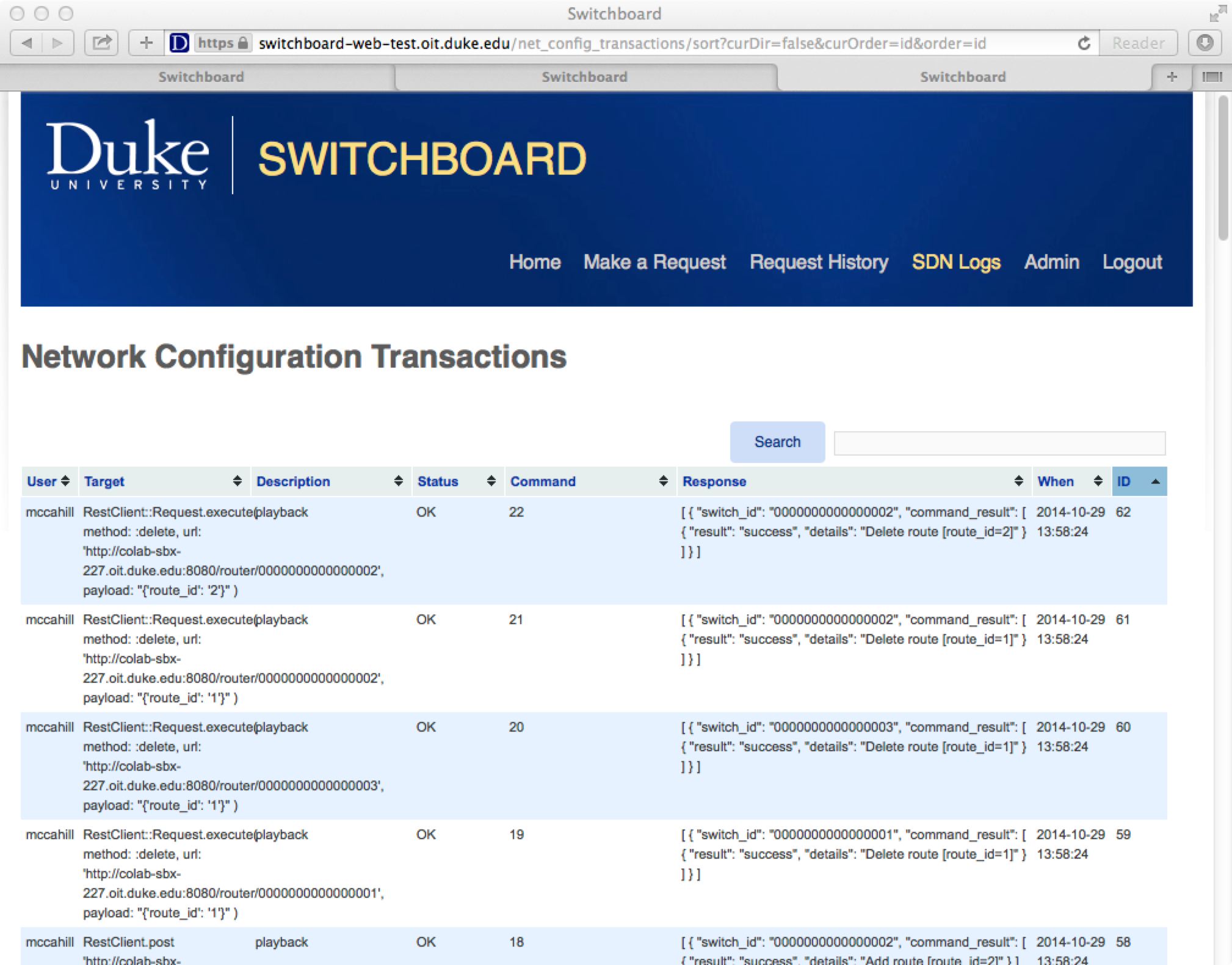Viewport: 1232px width, 965px height.
Task: Select ID cell 60
Action: (1123, 727)
